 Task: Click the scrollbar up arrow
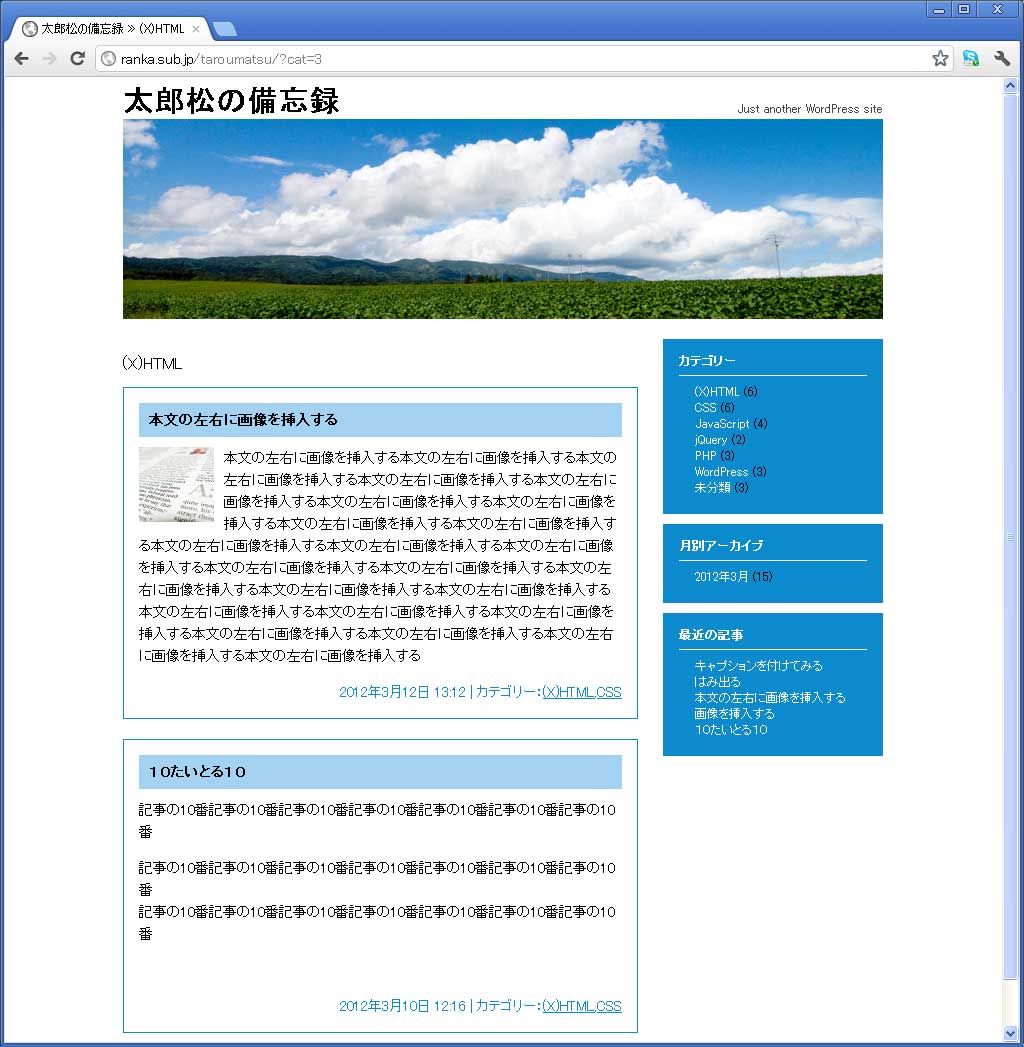[1010, 85]
